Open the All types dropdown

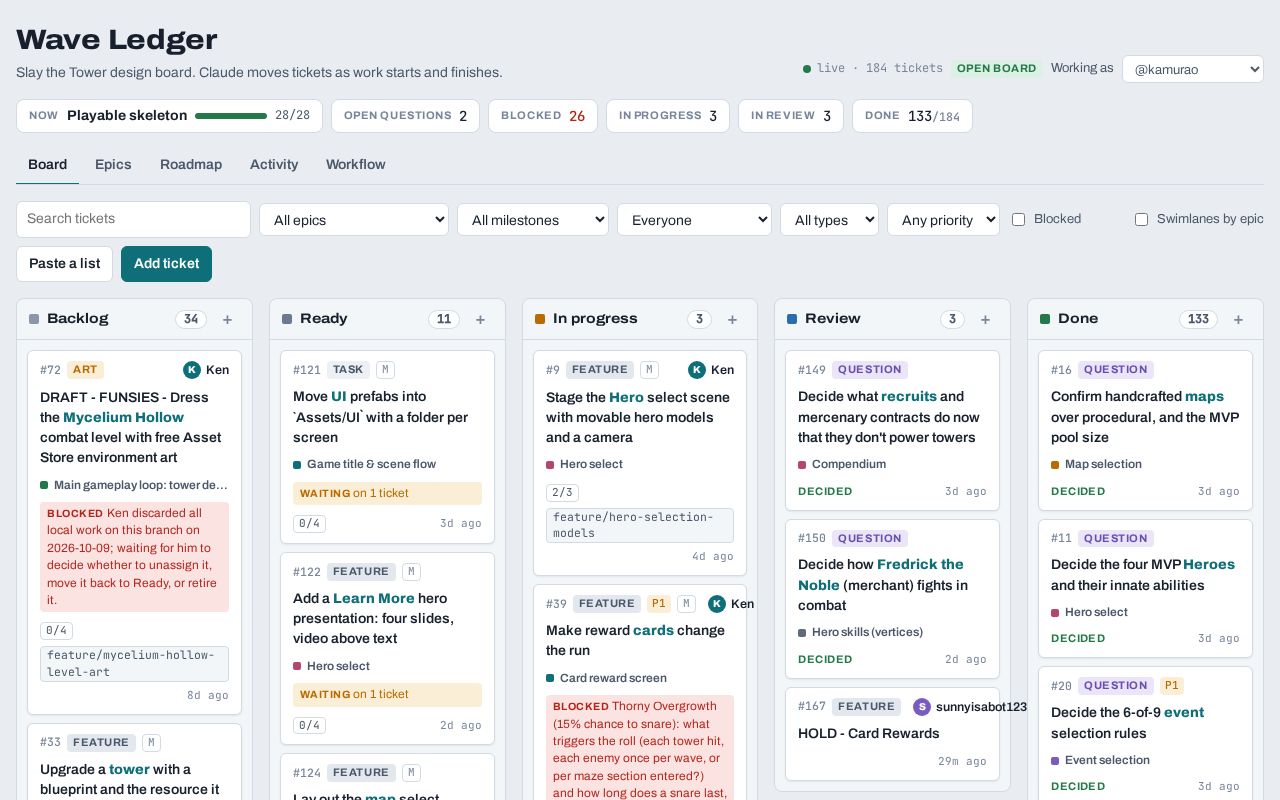pyautogui.click(x=829, y=220)
